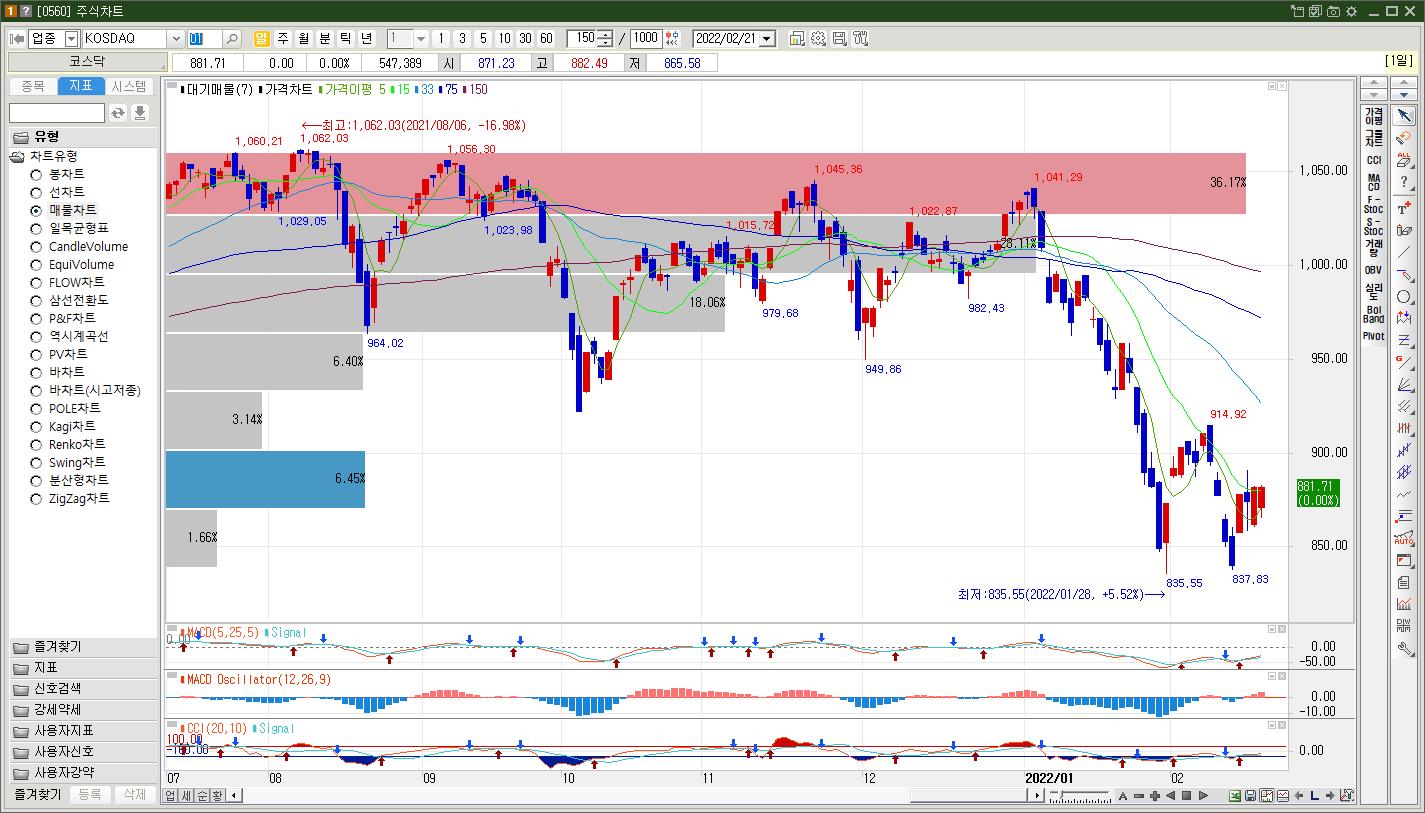1425x813 pixels.
Task: Click the total count field showing 1000
Action: (x=646, y=39)
